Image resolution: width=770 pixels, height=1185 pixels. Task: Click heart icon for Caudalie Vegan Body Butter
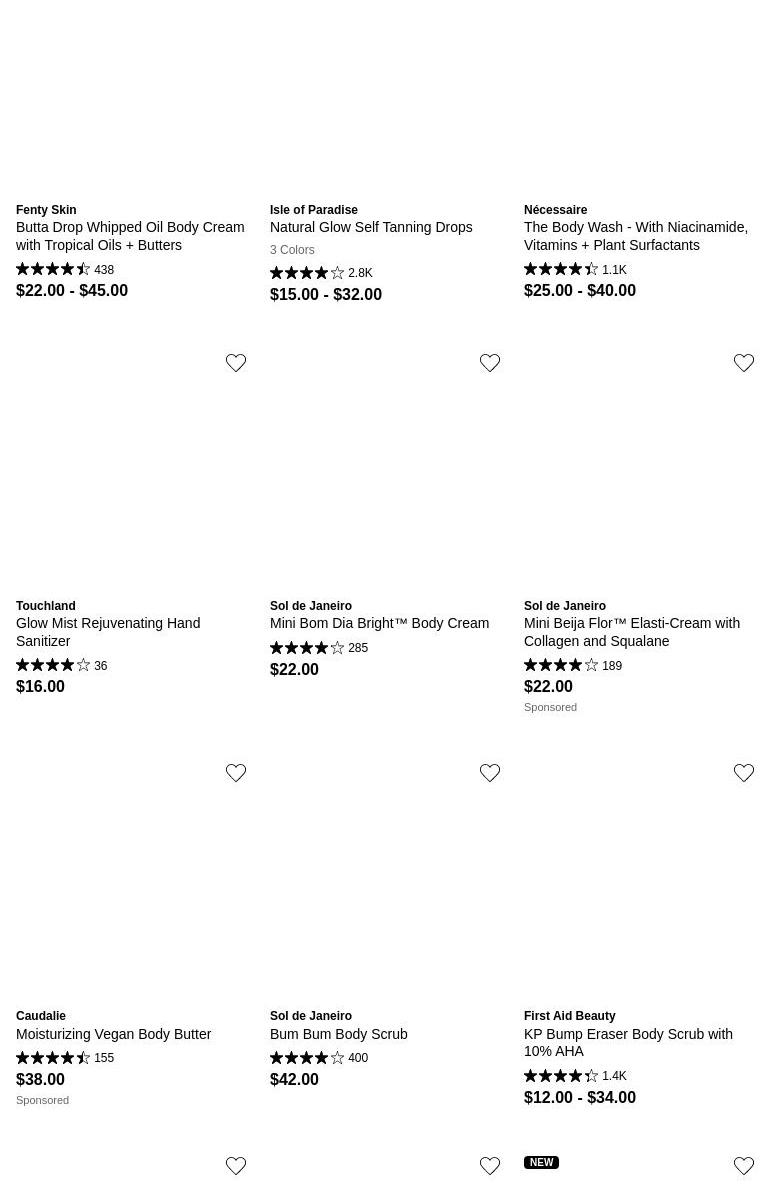(236, 773)
